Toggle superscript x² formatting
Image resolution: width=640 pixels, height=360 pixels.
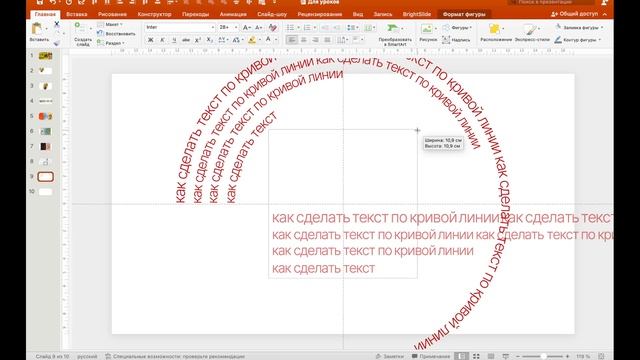(x=198, y=40)
